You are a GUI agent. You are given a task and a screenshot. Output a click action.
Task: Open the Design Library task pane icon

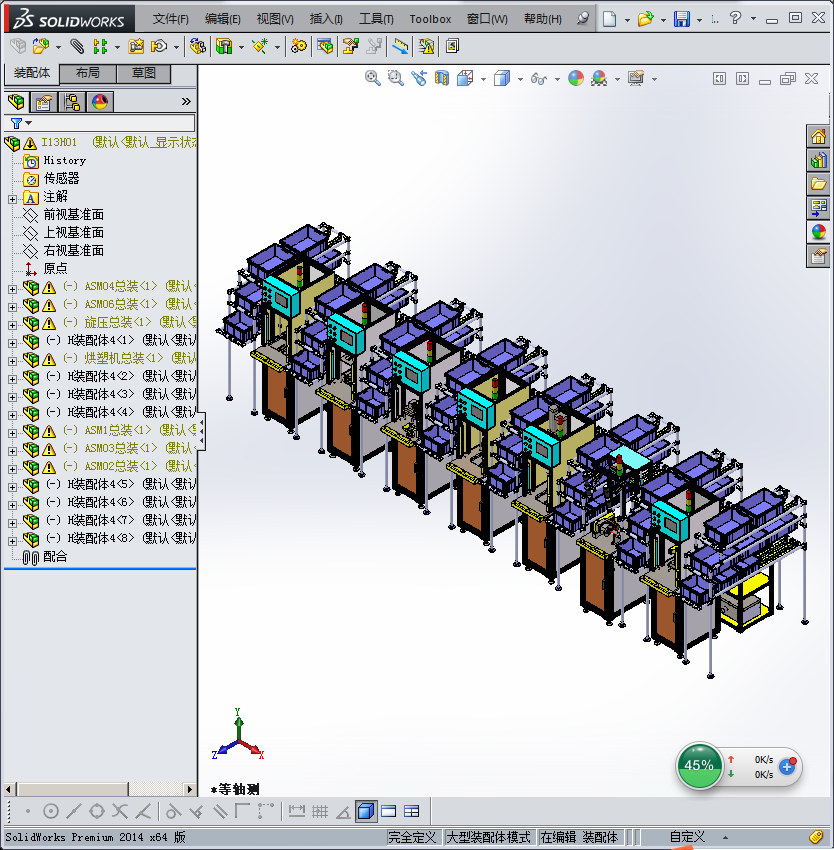pos(818,160)
